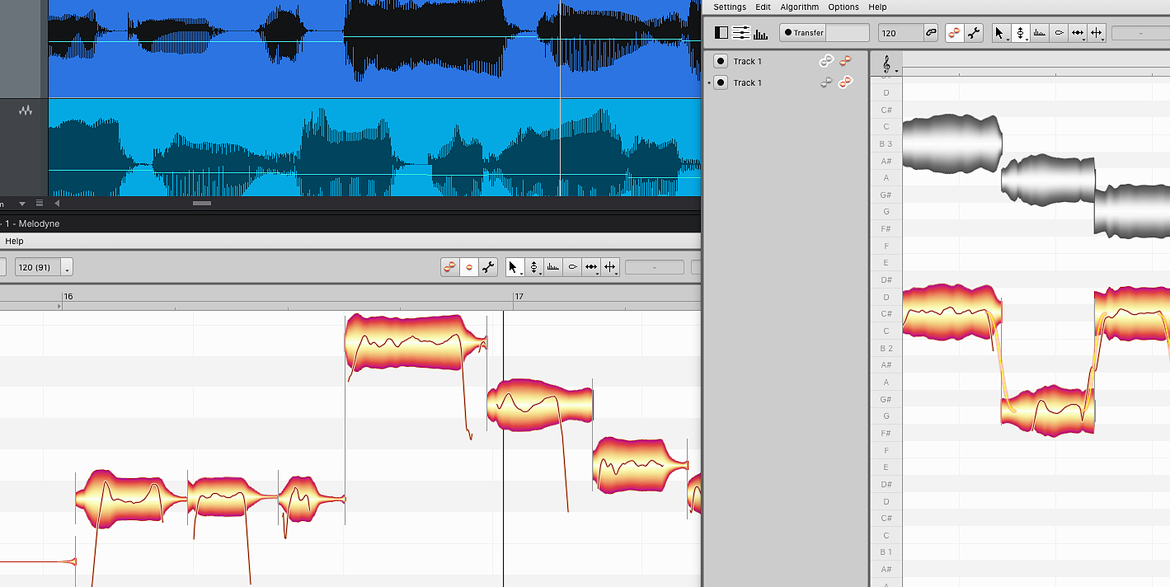Select the Pitch tool in right window

tap(1020, 33)
